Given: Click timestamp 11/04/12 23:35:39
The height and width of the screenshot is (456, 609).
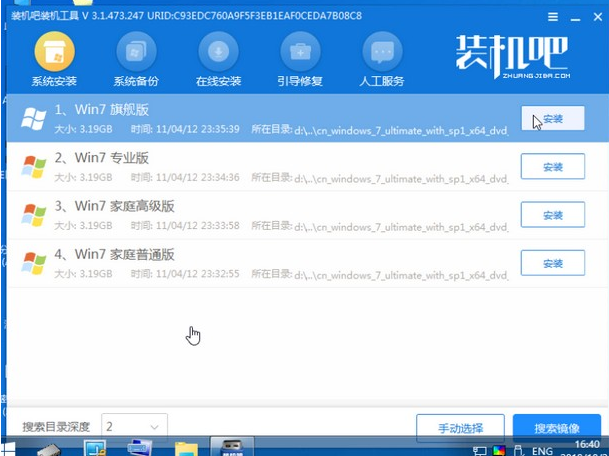Looking at the screenshot, I should pos(197,129).
